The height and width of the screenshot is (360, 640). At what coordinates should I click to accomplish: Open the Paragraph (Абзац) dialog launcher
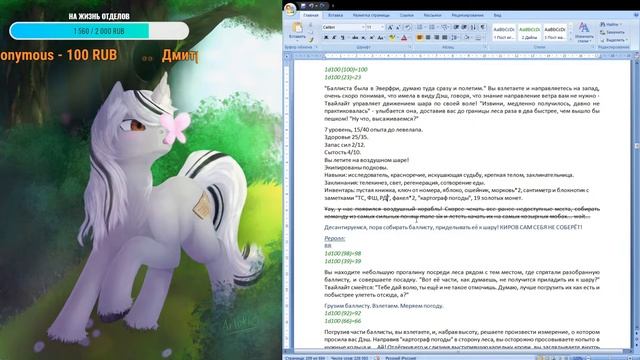click(x=486, y=47)
